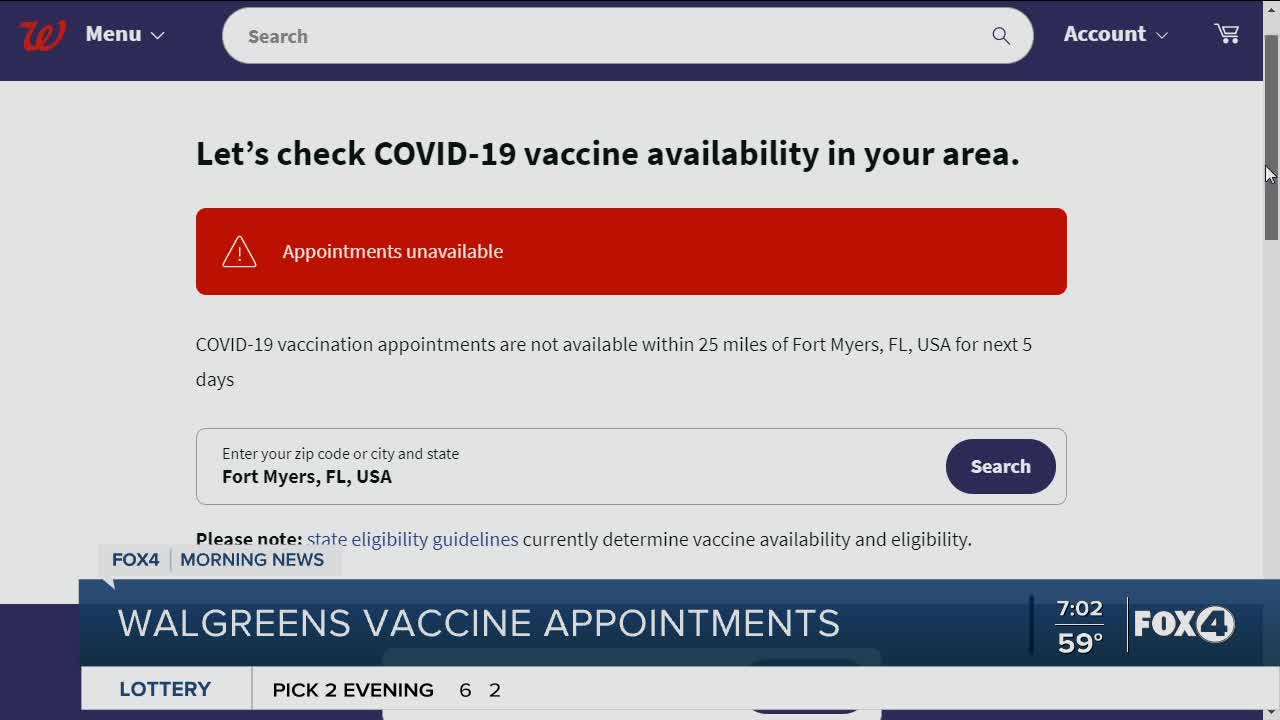
Task: Open state eligibility guidelines link
Action: (412, 539)
